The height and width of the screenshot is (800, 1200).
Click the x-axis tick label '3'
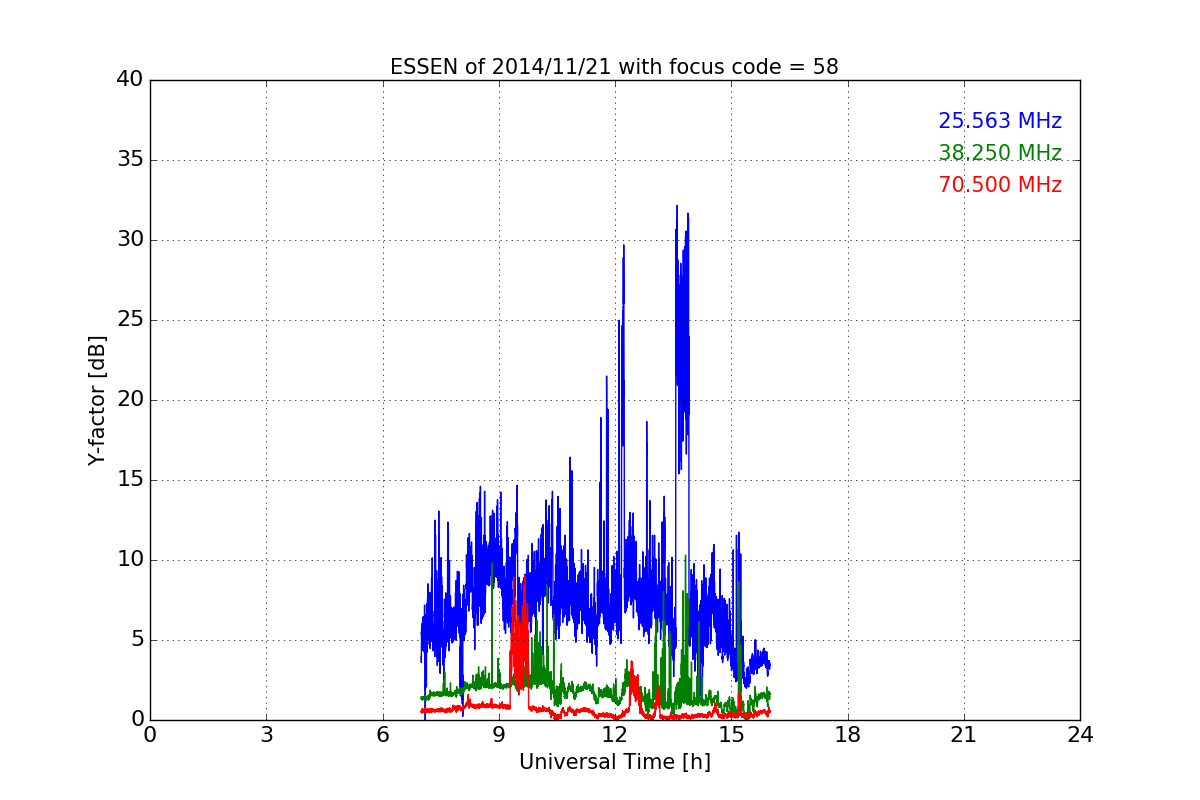point(266,735)
